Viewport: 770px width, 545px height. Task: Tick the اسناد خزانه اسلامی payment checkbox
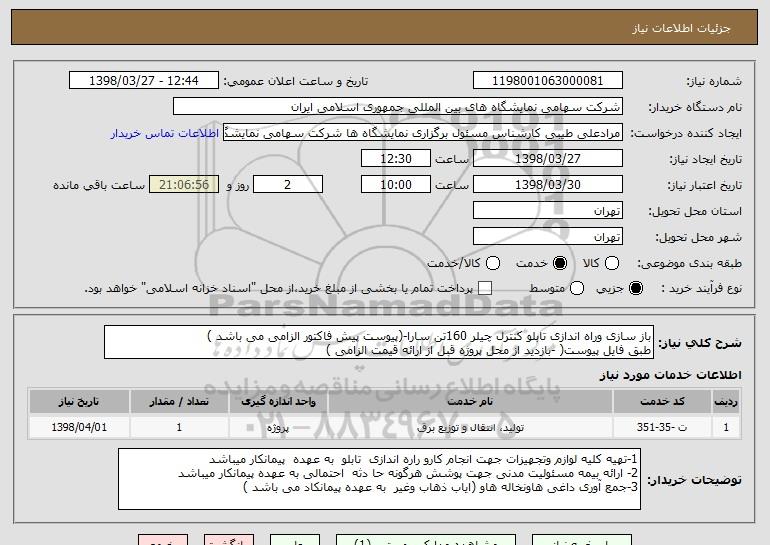pos(485,288)
